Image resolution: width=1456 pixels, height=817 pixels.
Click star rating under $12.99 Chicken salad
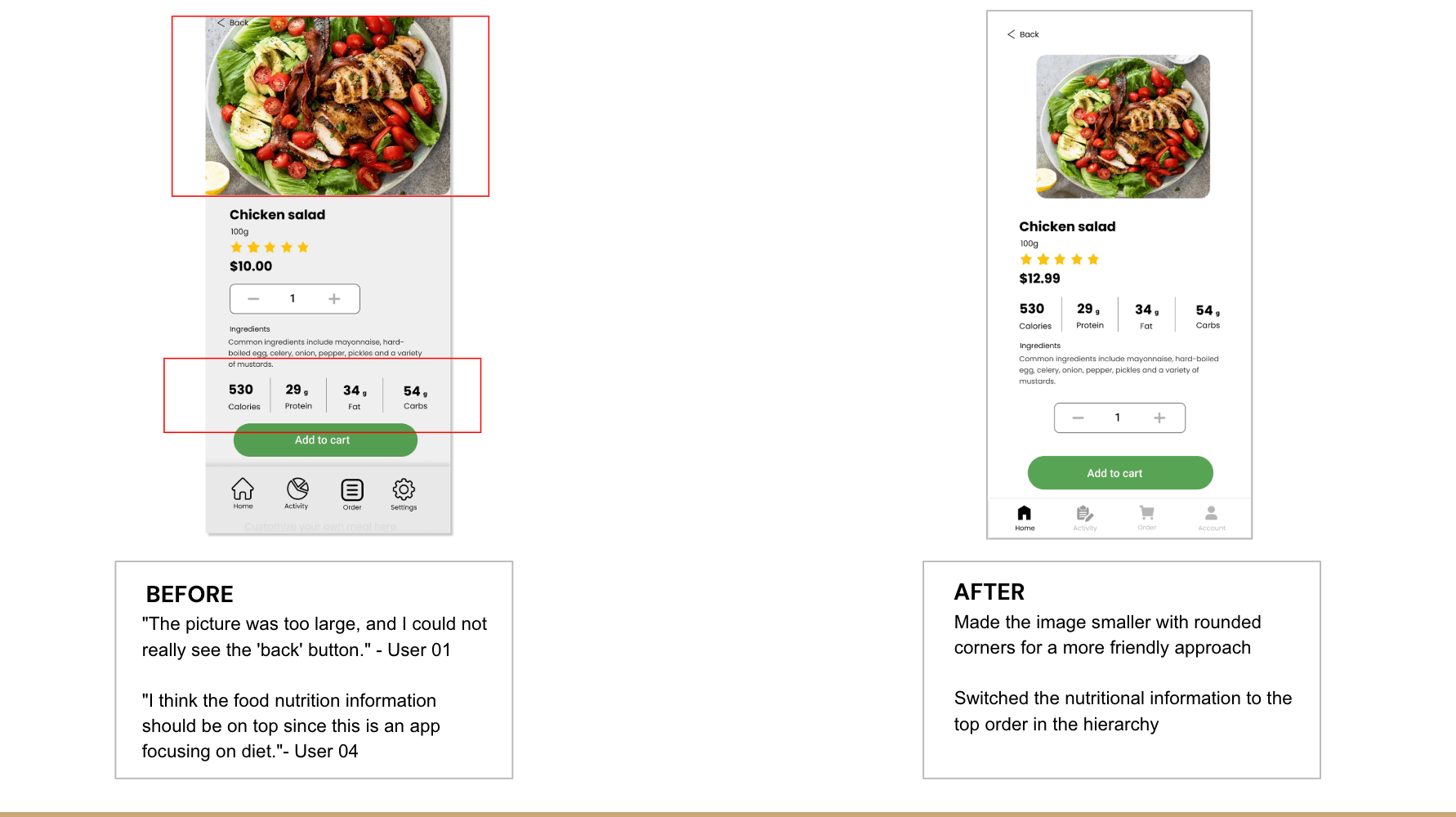(x=1060, y=260)
